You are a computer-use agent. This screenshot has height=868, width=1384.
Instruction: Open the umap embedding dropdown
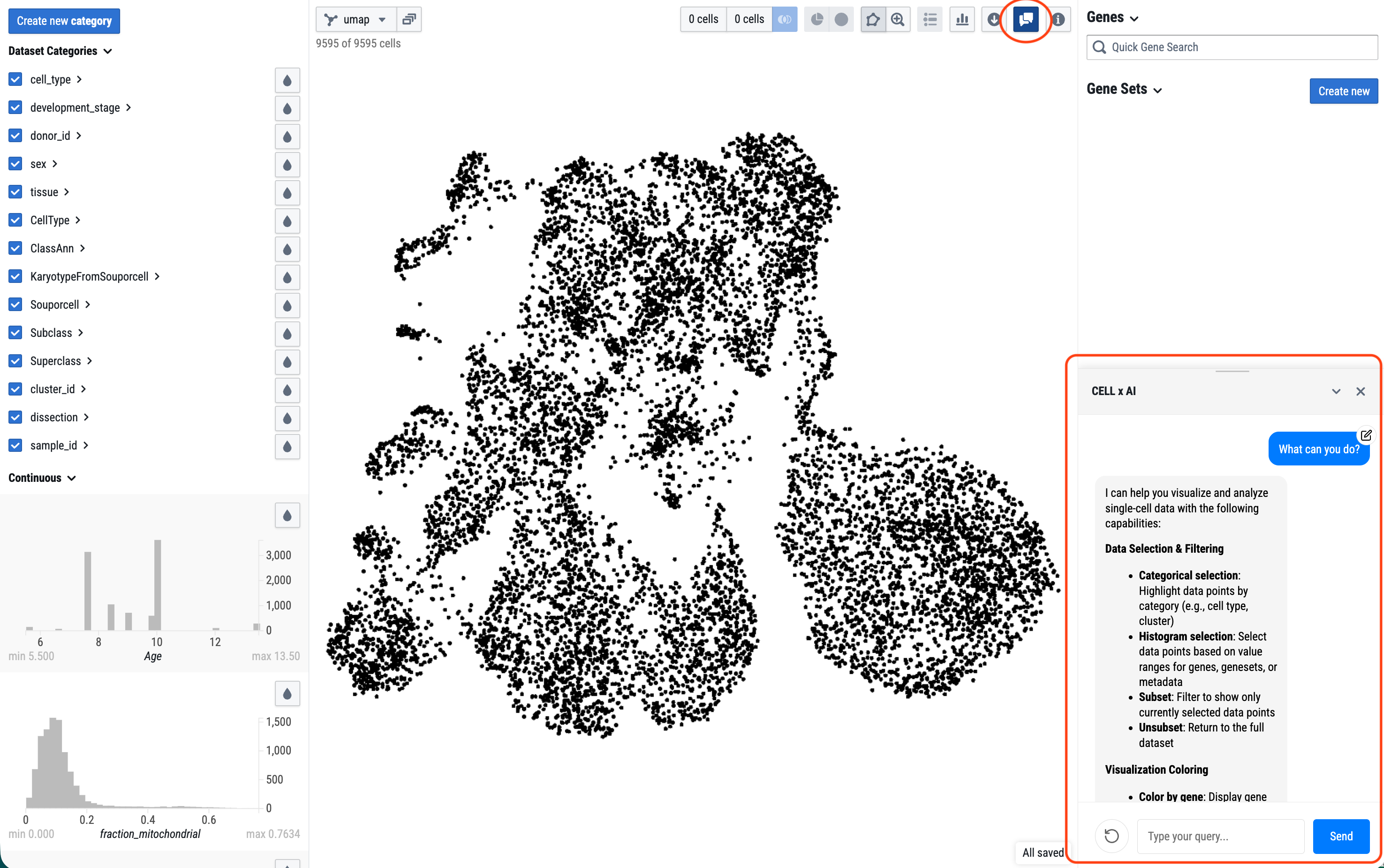click(x=355, y=20)
